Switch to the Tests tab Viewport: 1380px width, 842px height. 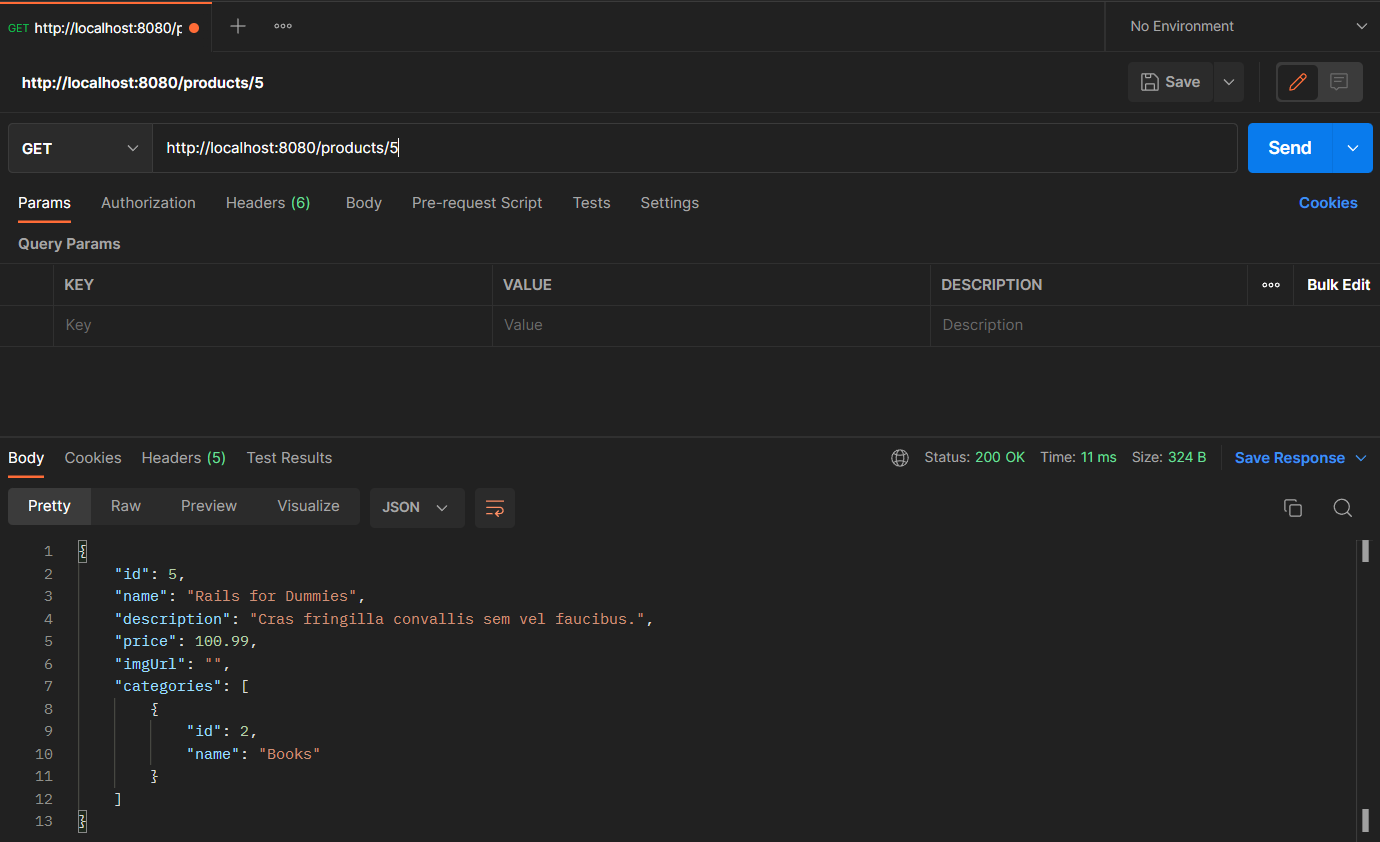coord(591,203)
